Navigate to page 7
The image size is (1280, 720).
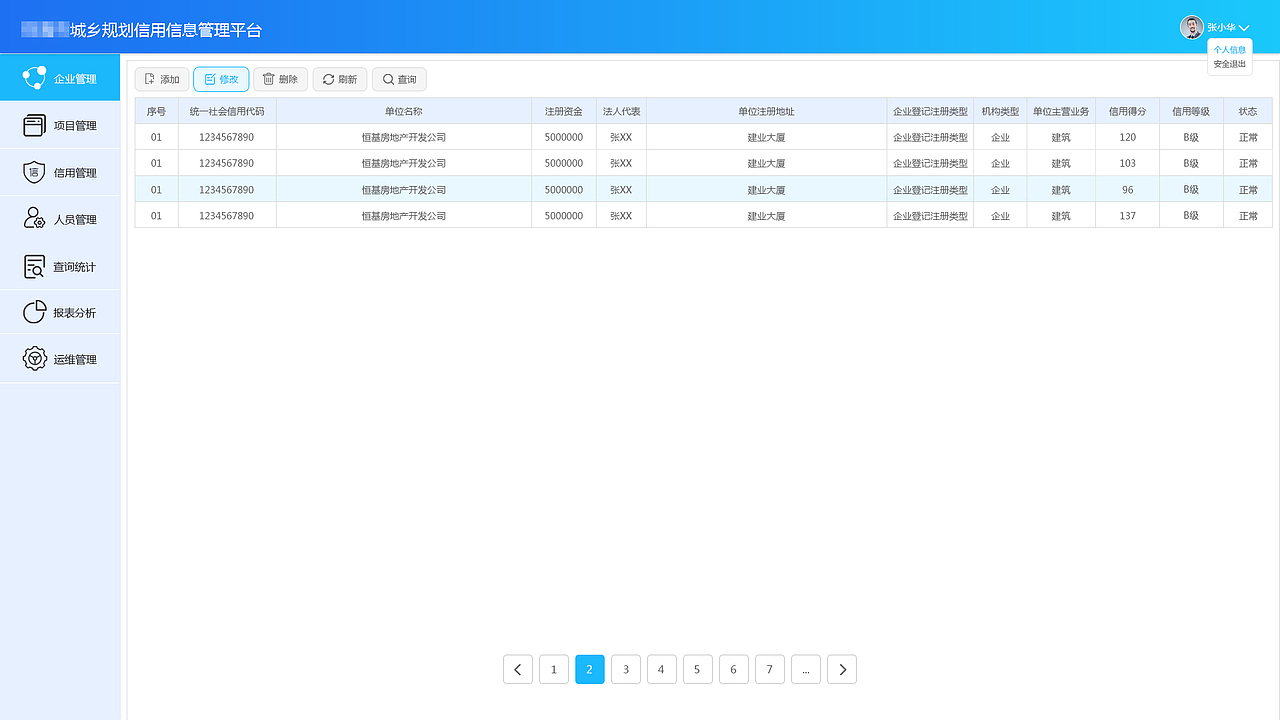[770, 669]
